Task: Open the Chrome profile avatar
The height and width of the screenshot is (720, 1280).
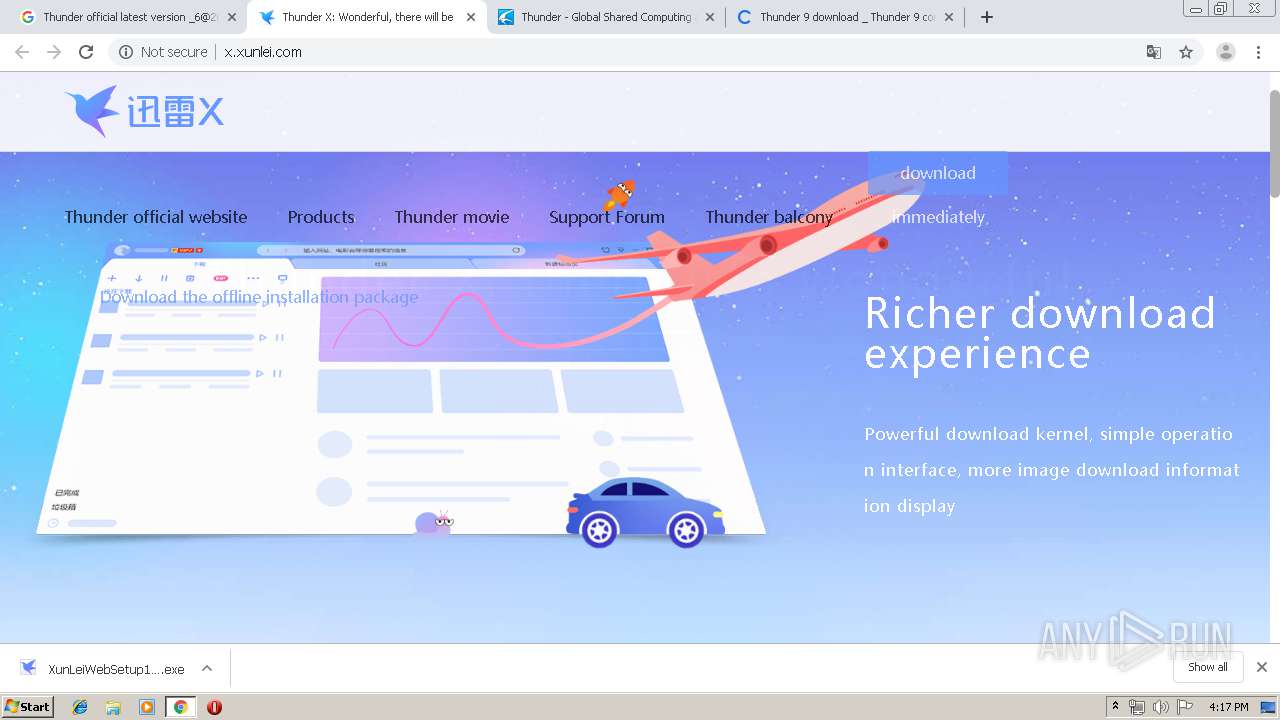Action: (1225, 52)
